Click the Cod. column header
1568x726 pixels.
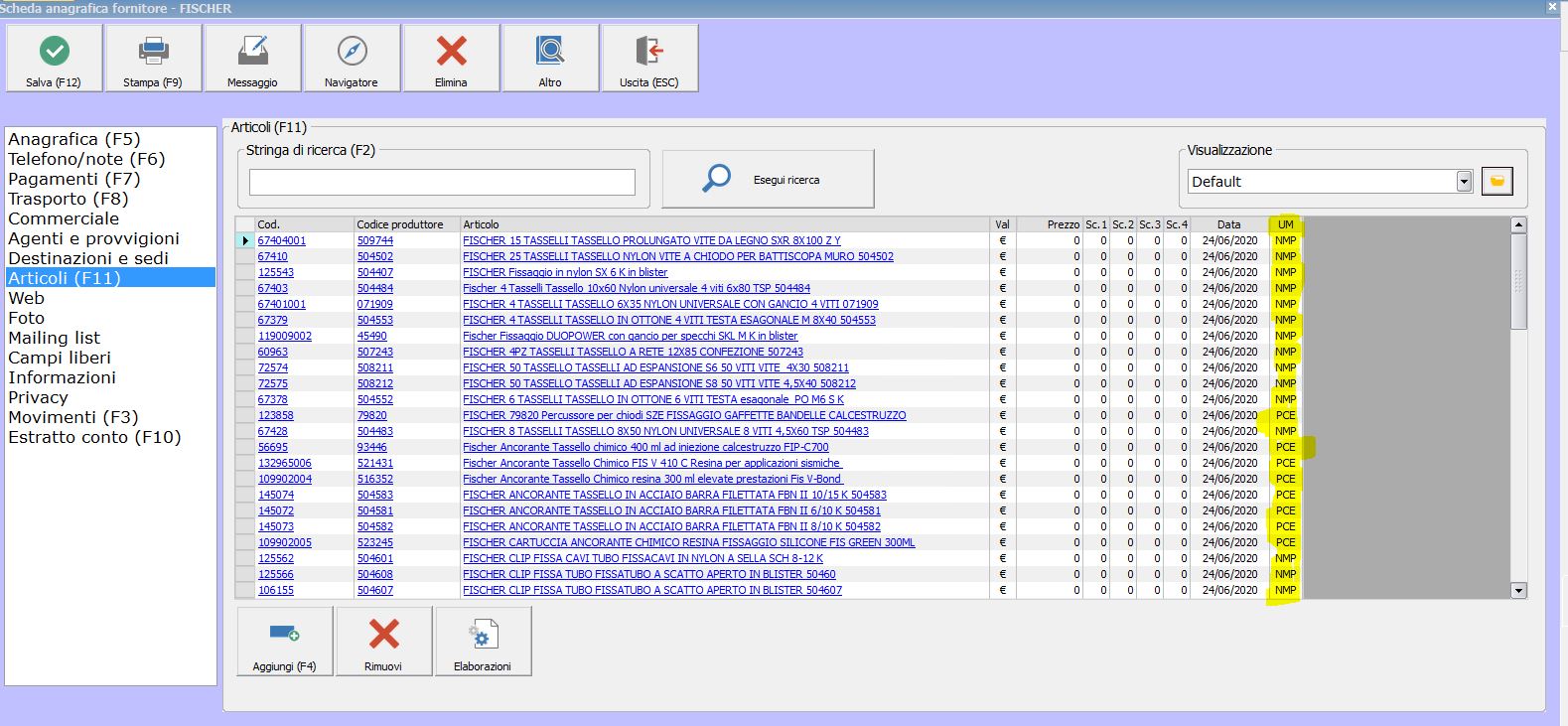tap(304, 224)
